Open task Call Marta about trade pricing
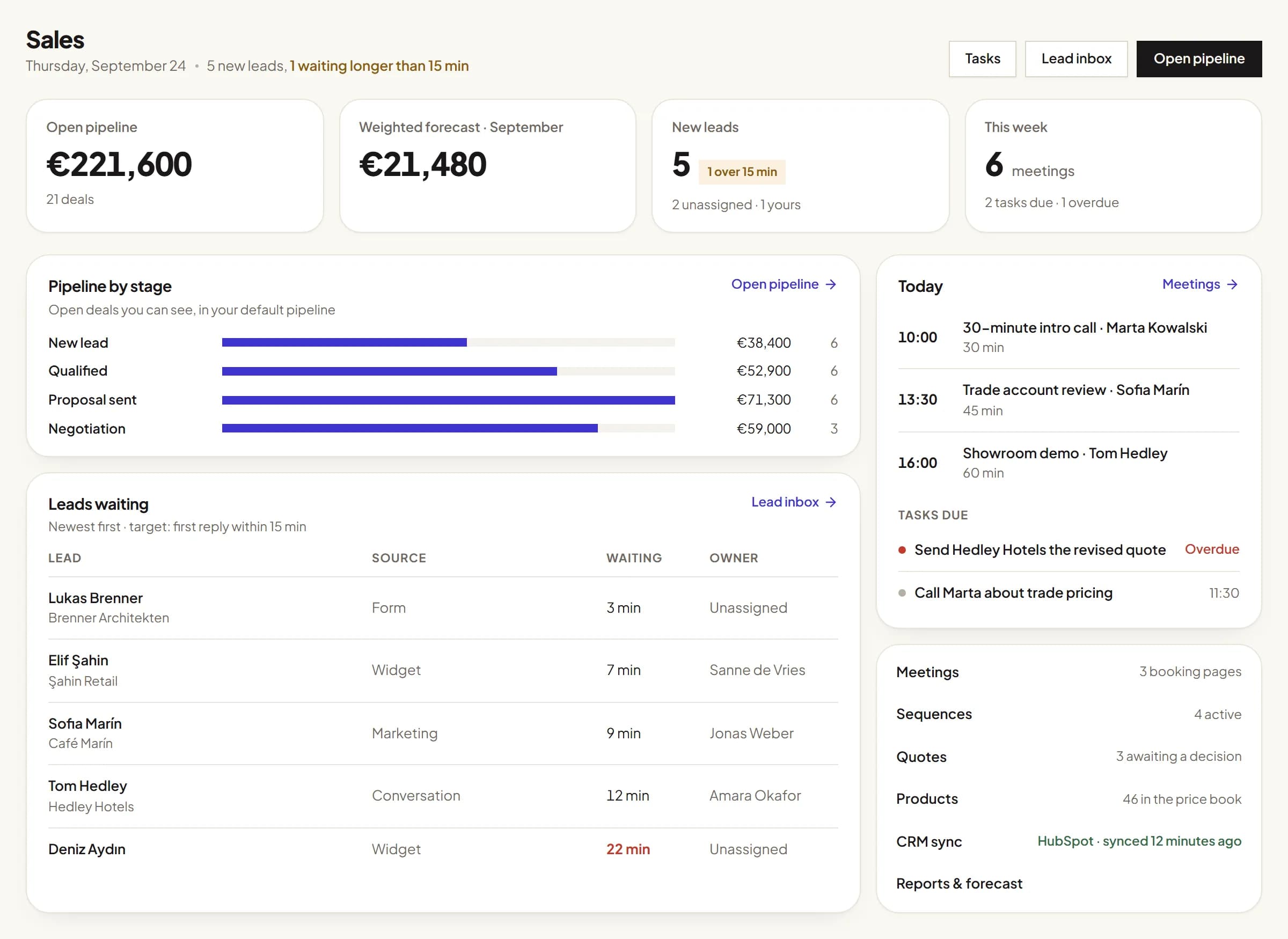This screenshot has height=939, width=1288. [1013, 592]
